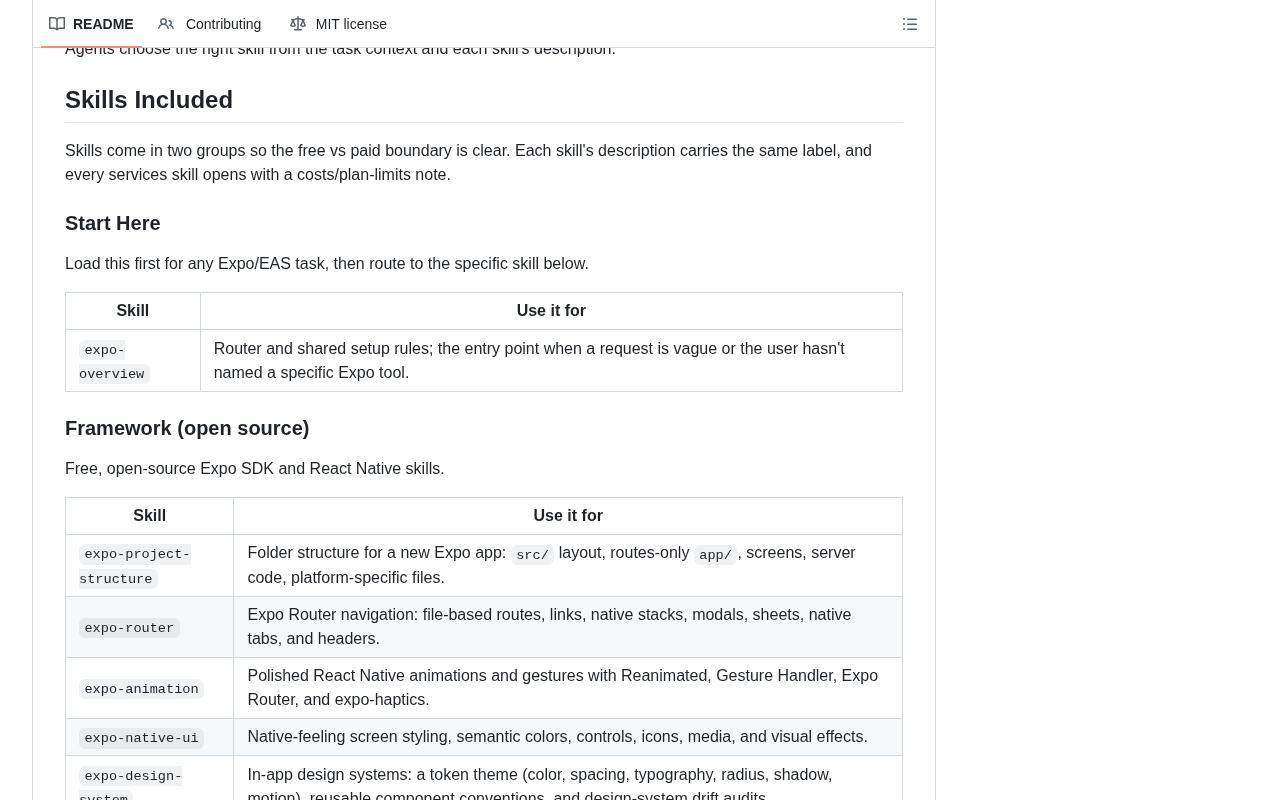Click the expo-router description about file-based routes
1280x800 pixels.
(x=549, y=627)
